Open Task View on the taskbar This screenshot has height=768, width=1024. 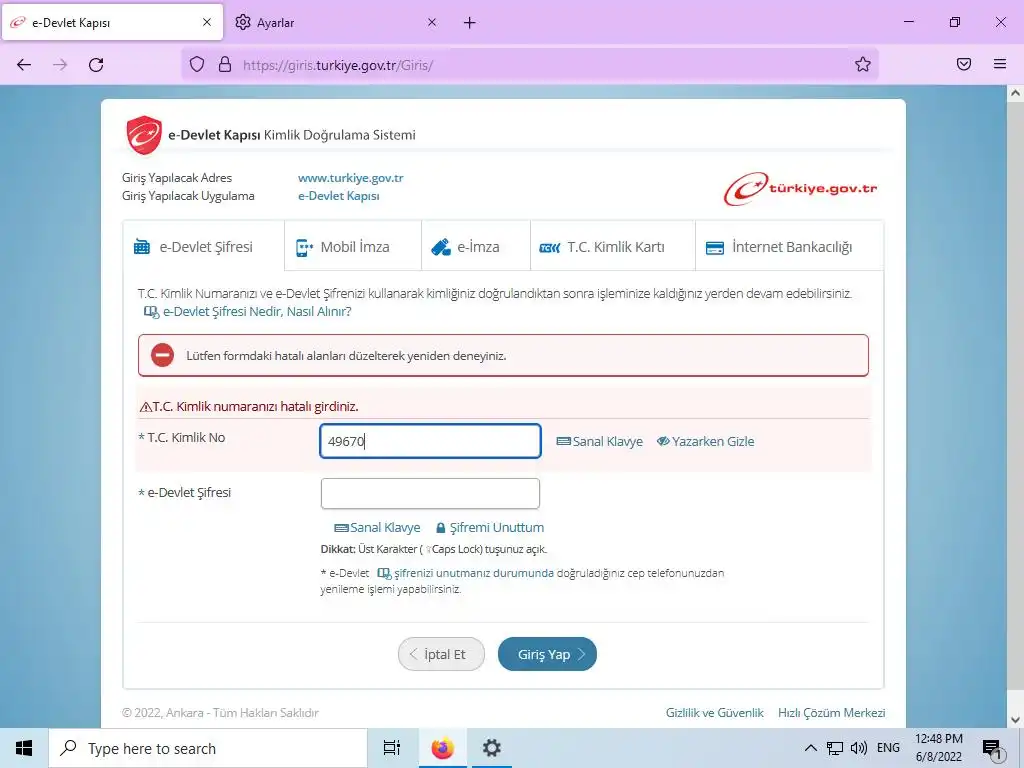pyautogui.click(x=392, y=748)
